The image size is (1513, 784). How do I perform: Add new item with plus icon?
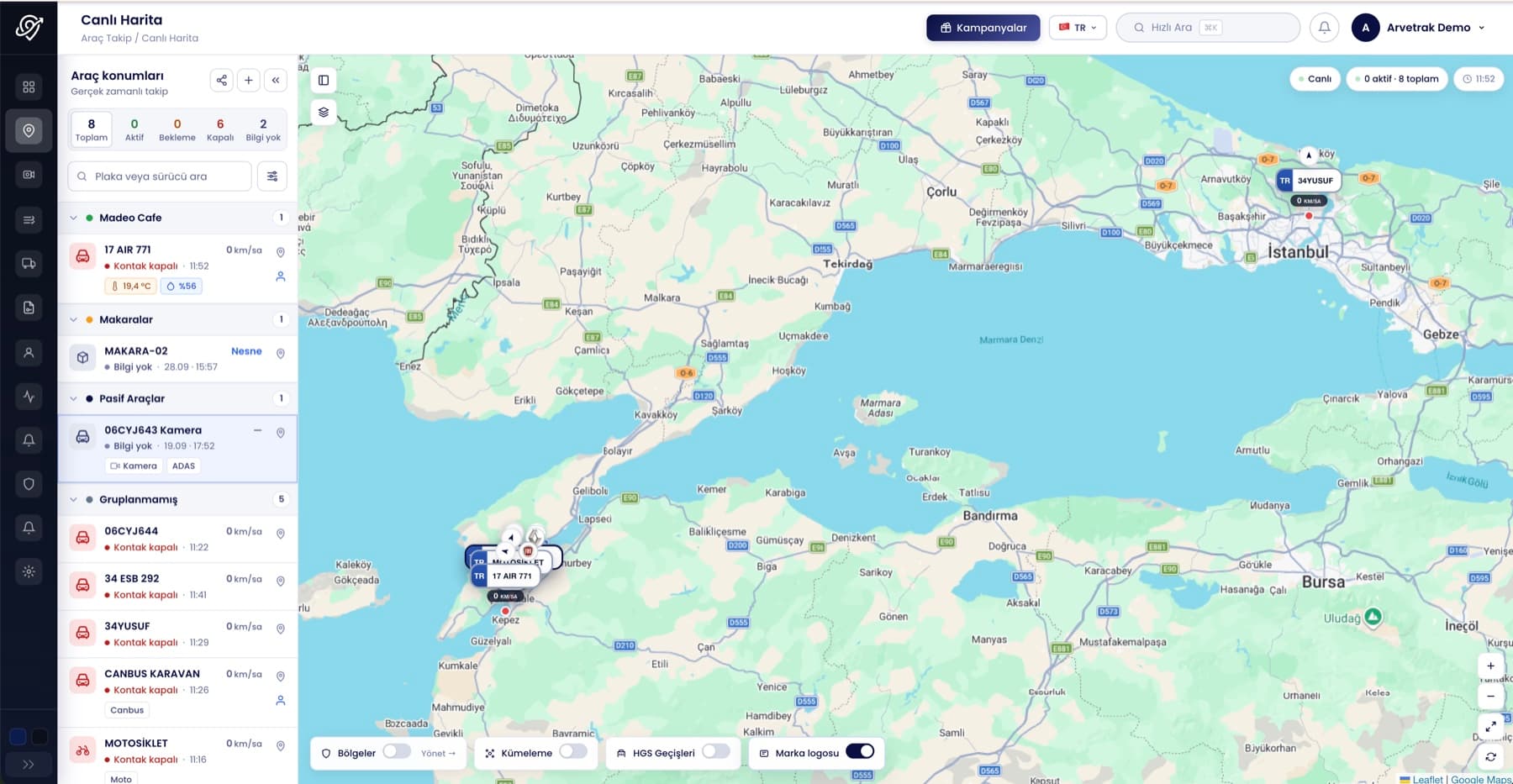pyautogui.click(x=249, y=80)
